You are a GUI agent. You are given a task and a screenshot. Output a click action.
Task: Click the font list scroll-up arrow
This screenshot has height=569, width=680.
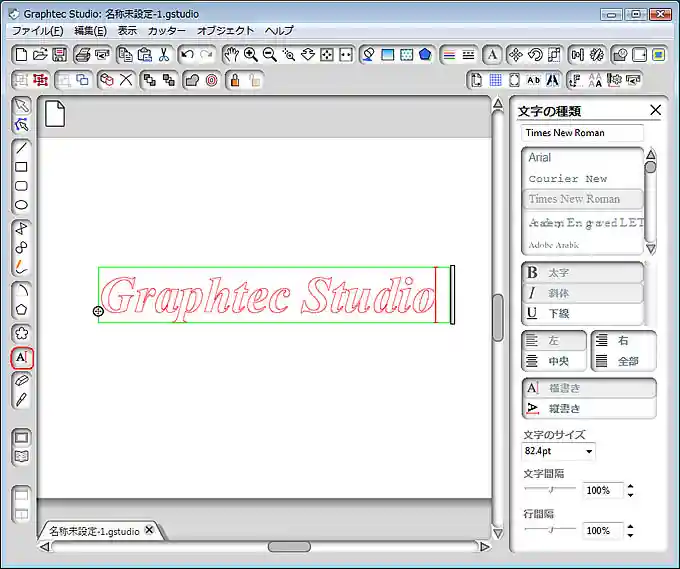(651, 154)
